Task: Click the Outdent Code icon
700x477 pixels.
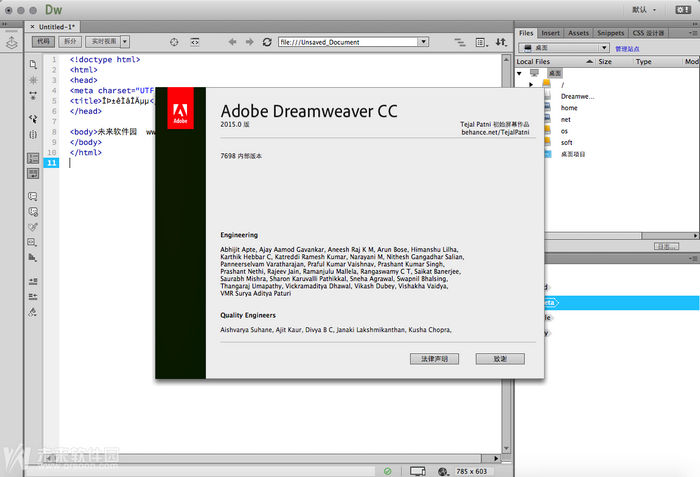Action: (33, 297)
